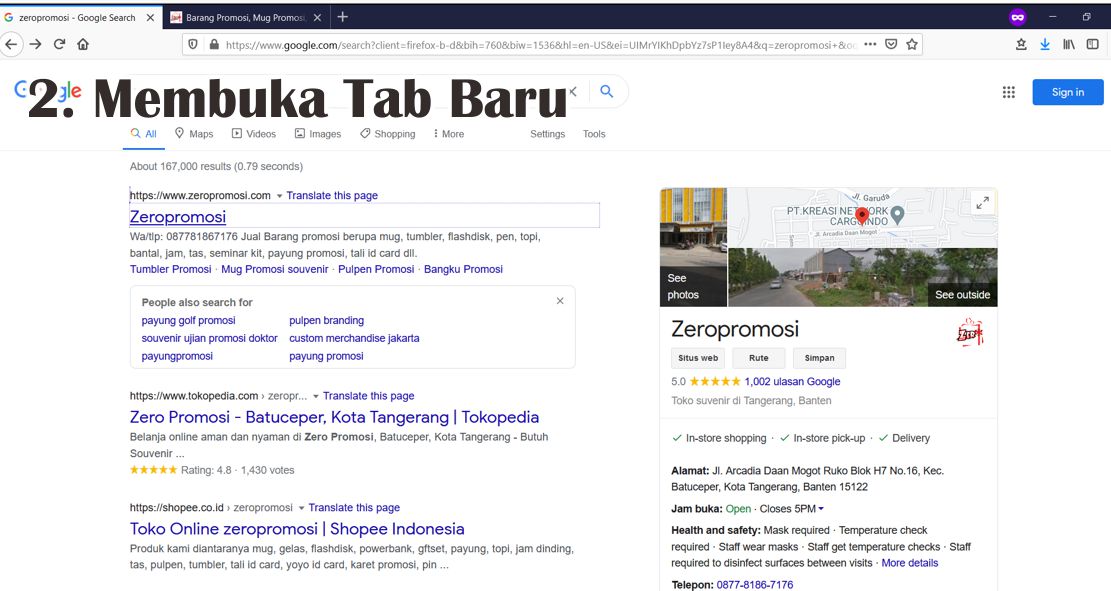Open the Firefox home page icon
1111x591 pixels.
click(x=83, y=44)
